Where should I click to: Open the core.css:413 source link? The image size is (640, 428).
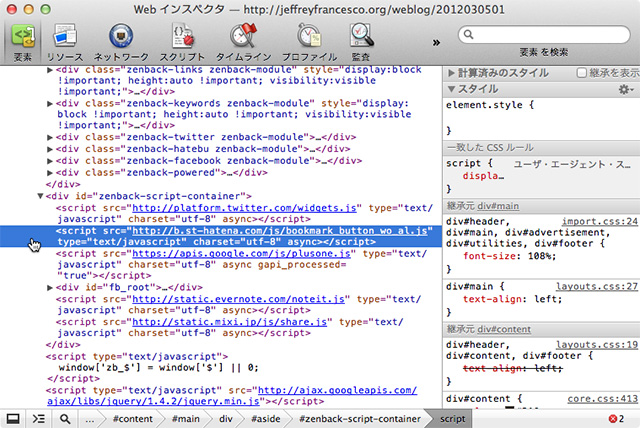tap(602, 399)
